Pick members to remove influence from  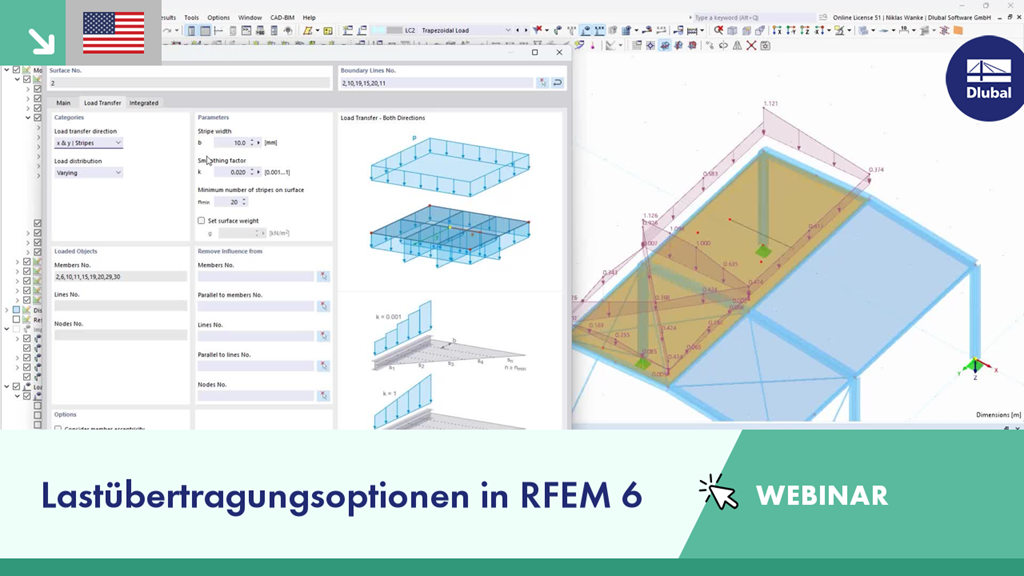pyautogui.click(x=323, y=277)
